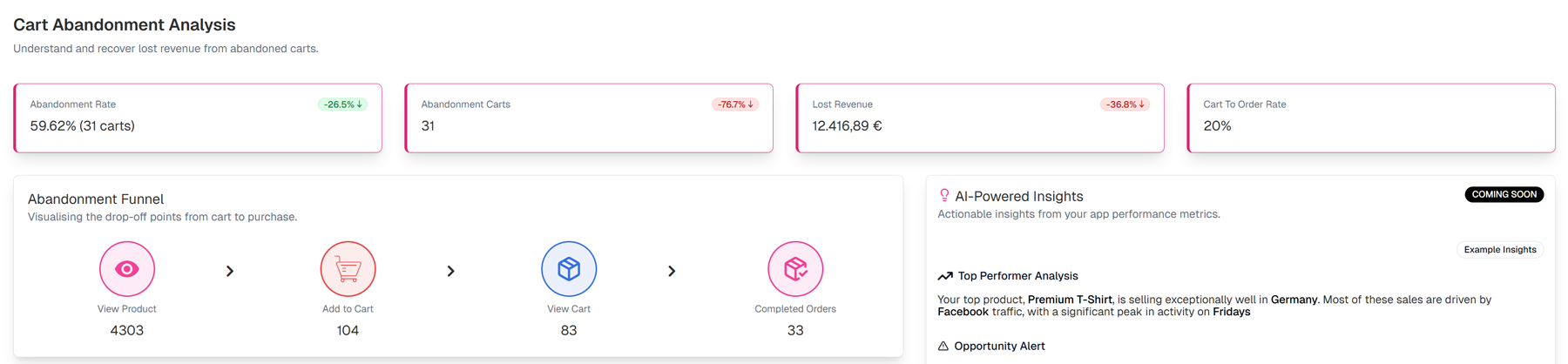1568x364 pixels.
Task: Click the Cart Abandonment Analysis page title
Action: pyautogui.click(x=125, y=25)
